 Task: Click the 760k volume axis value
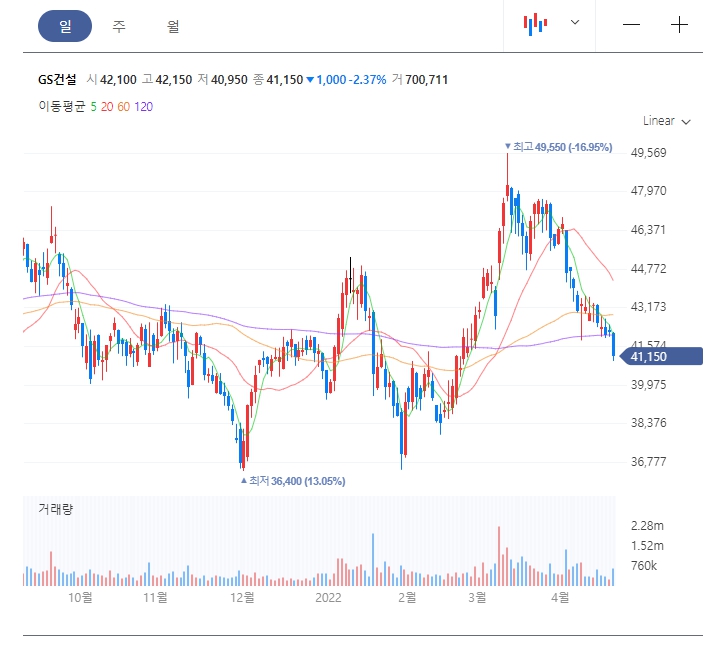644,566
